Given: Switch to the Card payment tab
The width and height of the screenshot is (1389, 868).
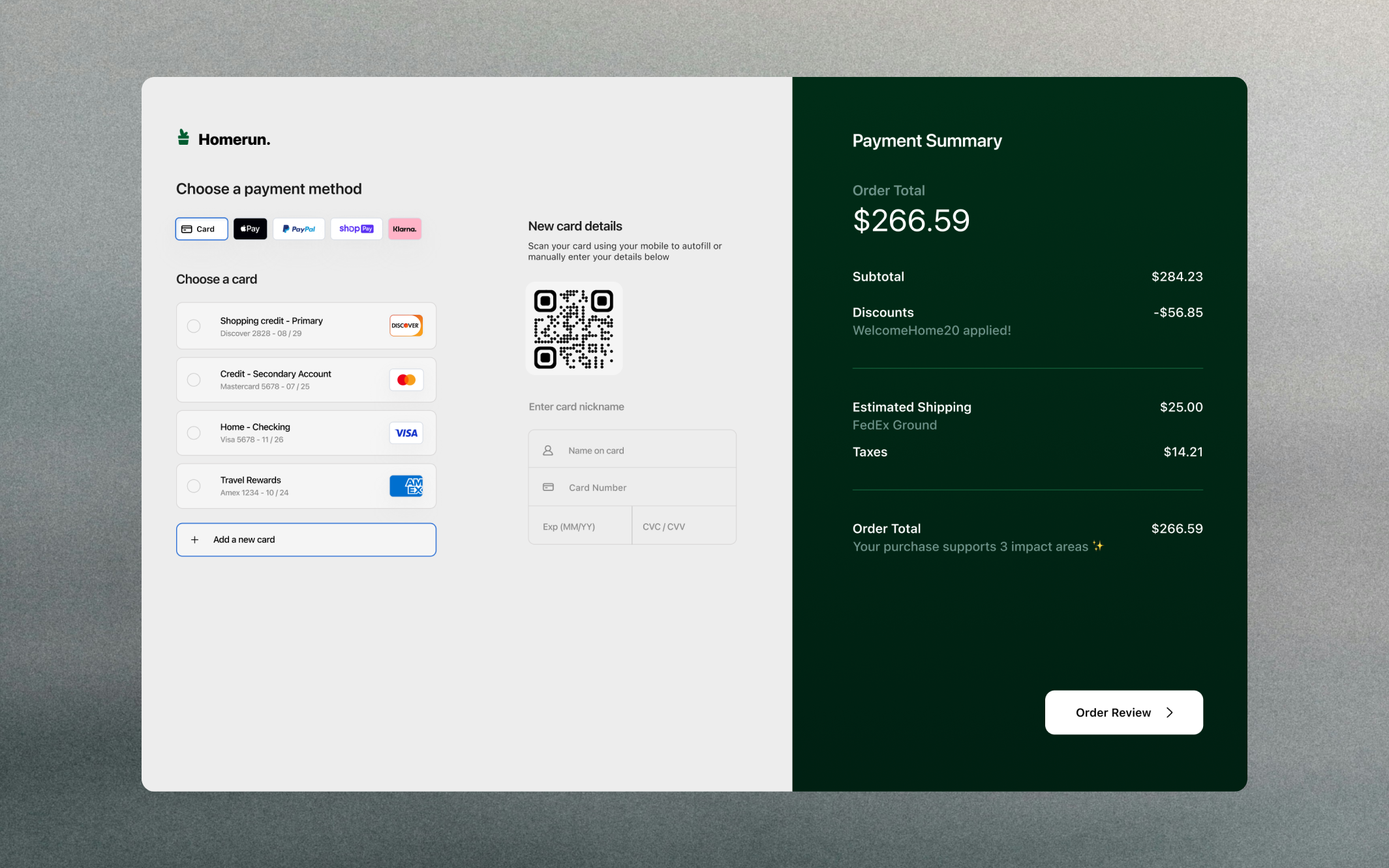Looking at the screenshot, I should pyautogui.click(x=201, y=228).
